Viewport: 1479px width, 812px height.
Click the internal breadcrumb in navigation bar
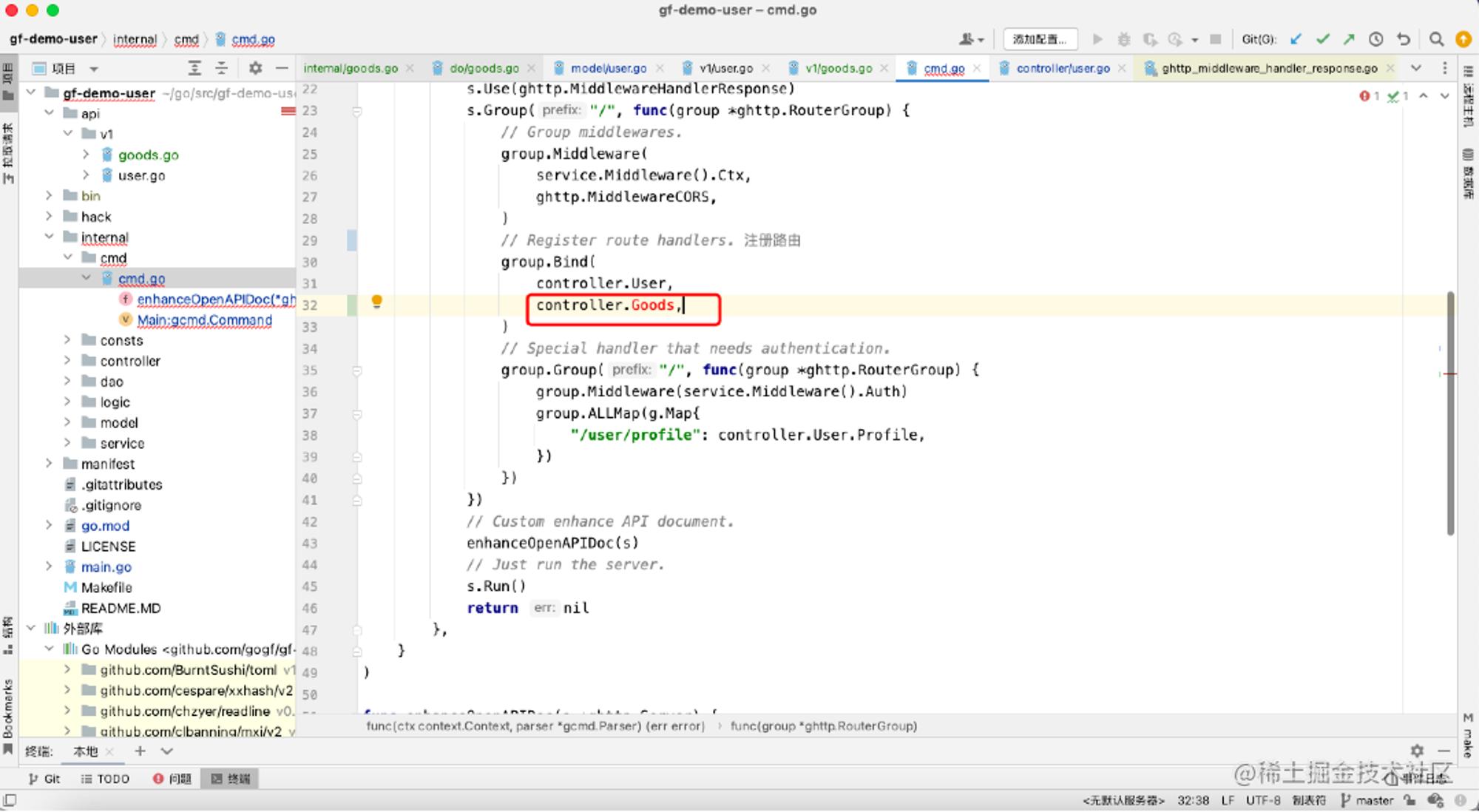tap(135, 39)
